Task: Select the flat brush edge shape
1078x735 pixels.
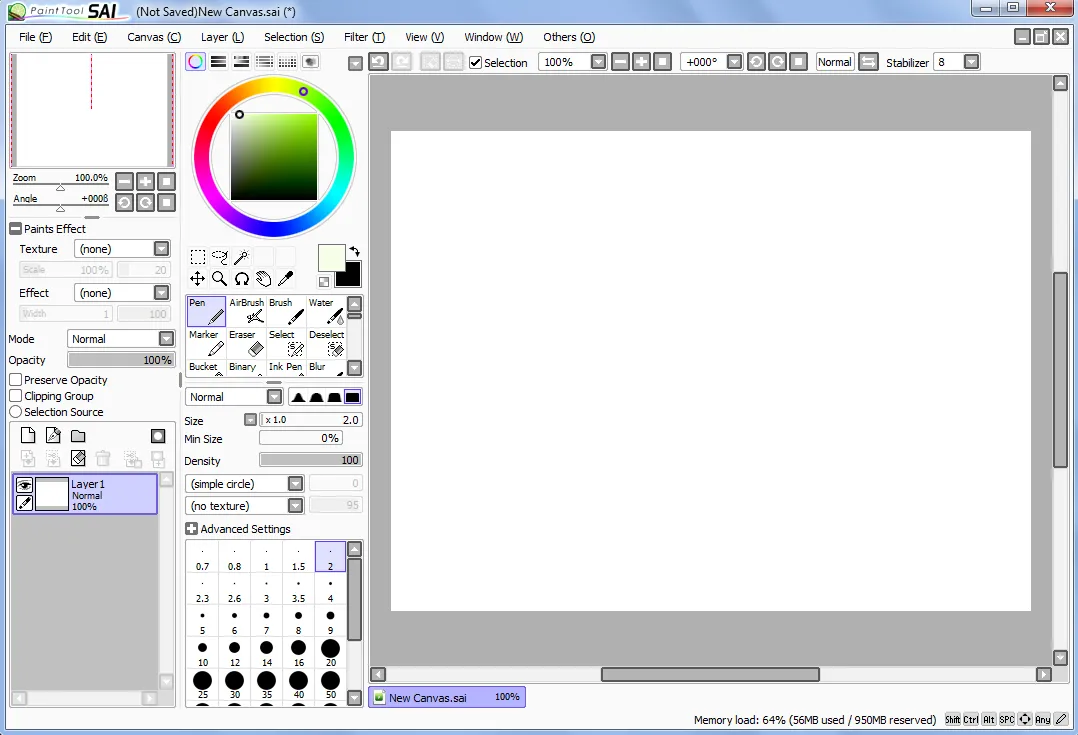Action: tap(352, 397)
